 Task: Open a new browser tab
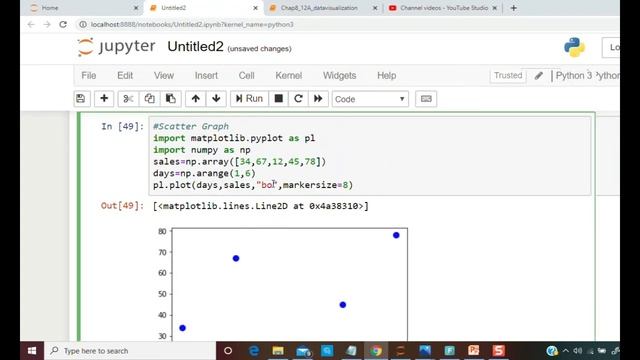[x=513, y=8]
